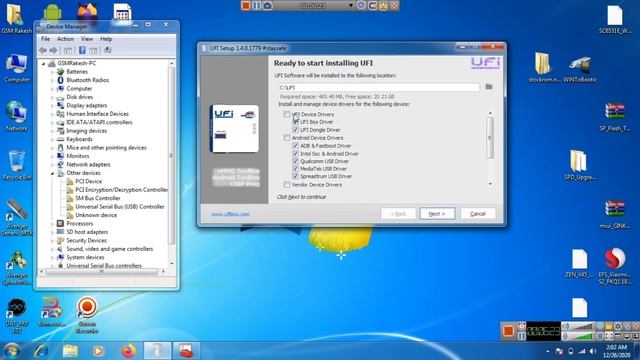
Task: Toggle the Vendor Device Drivers checkbox
Action: click(x=287, y=185)
